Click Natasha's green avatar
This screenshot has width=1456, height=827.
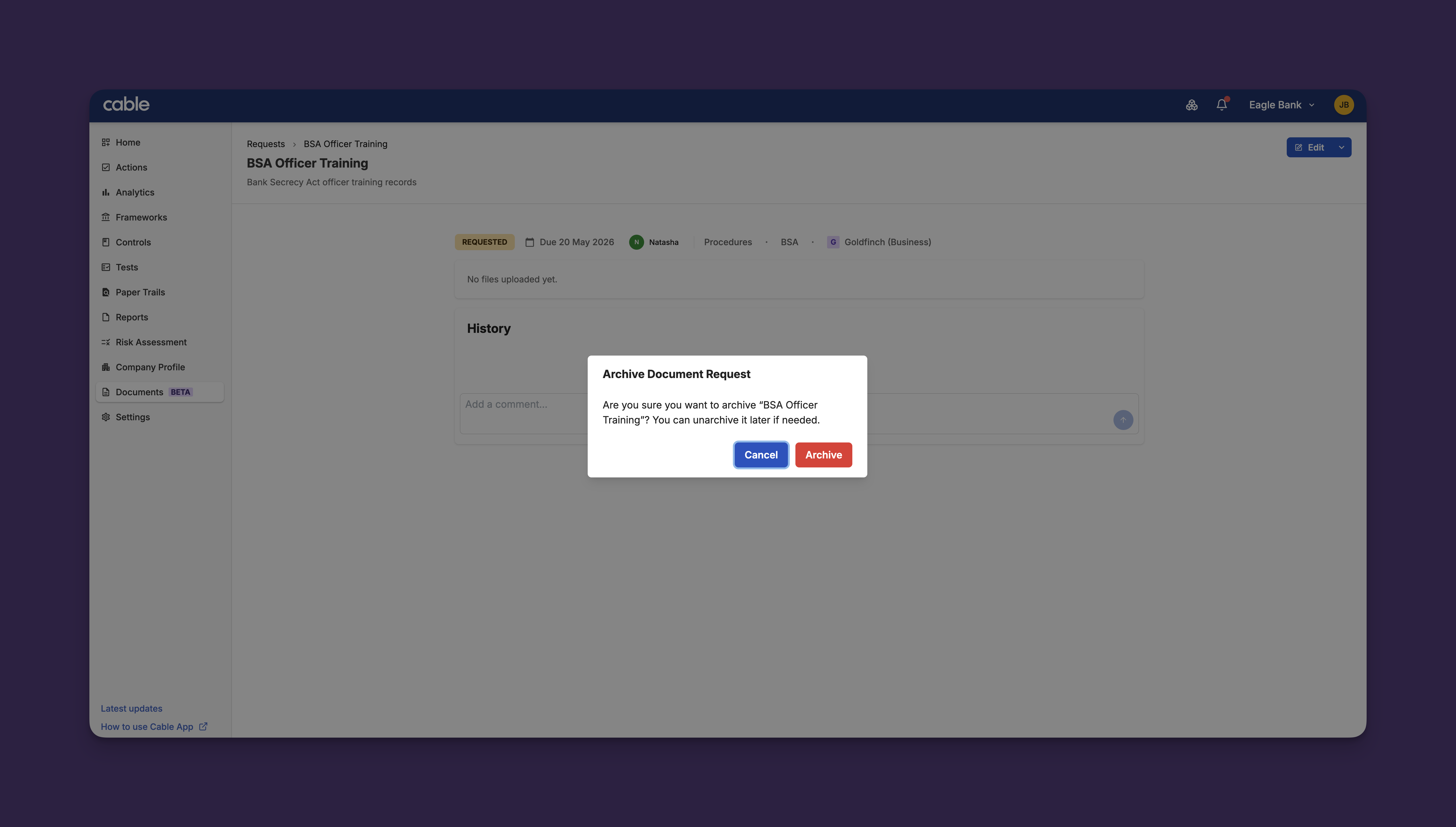[x=637, y=242]
